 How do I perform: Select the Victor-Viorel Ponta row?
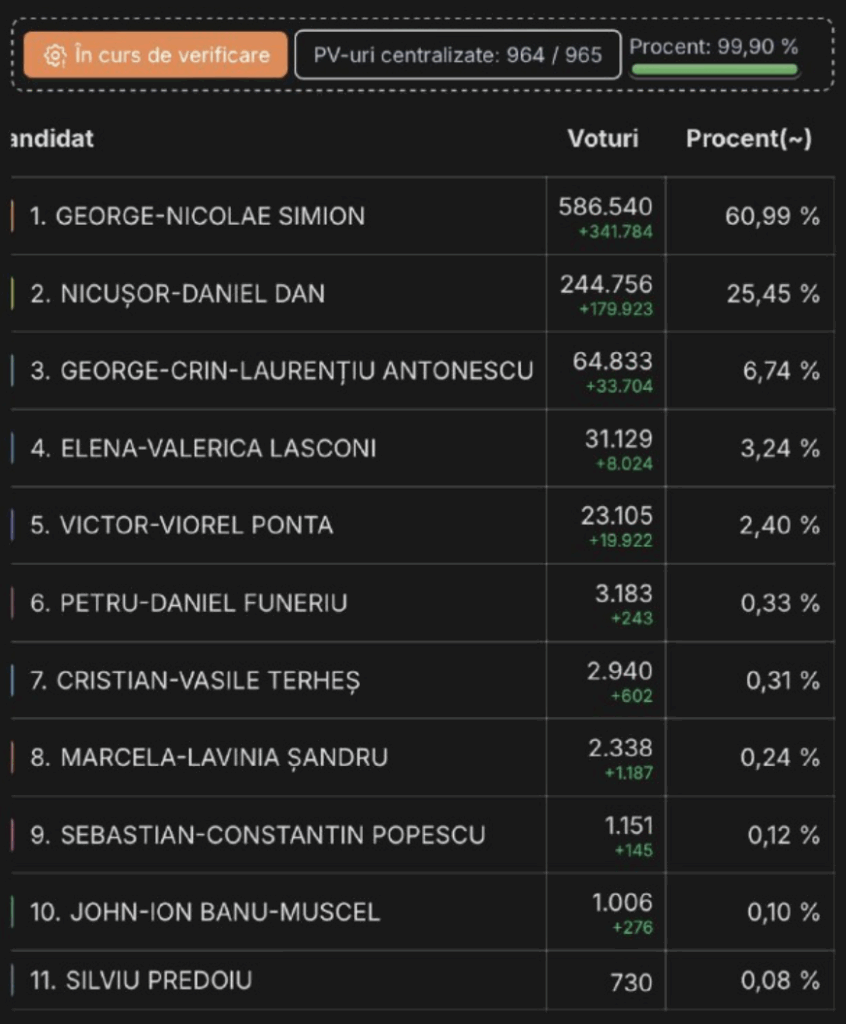click(182, 525)
